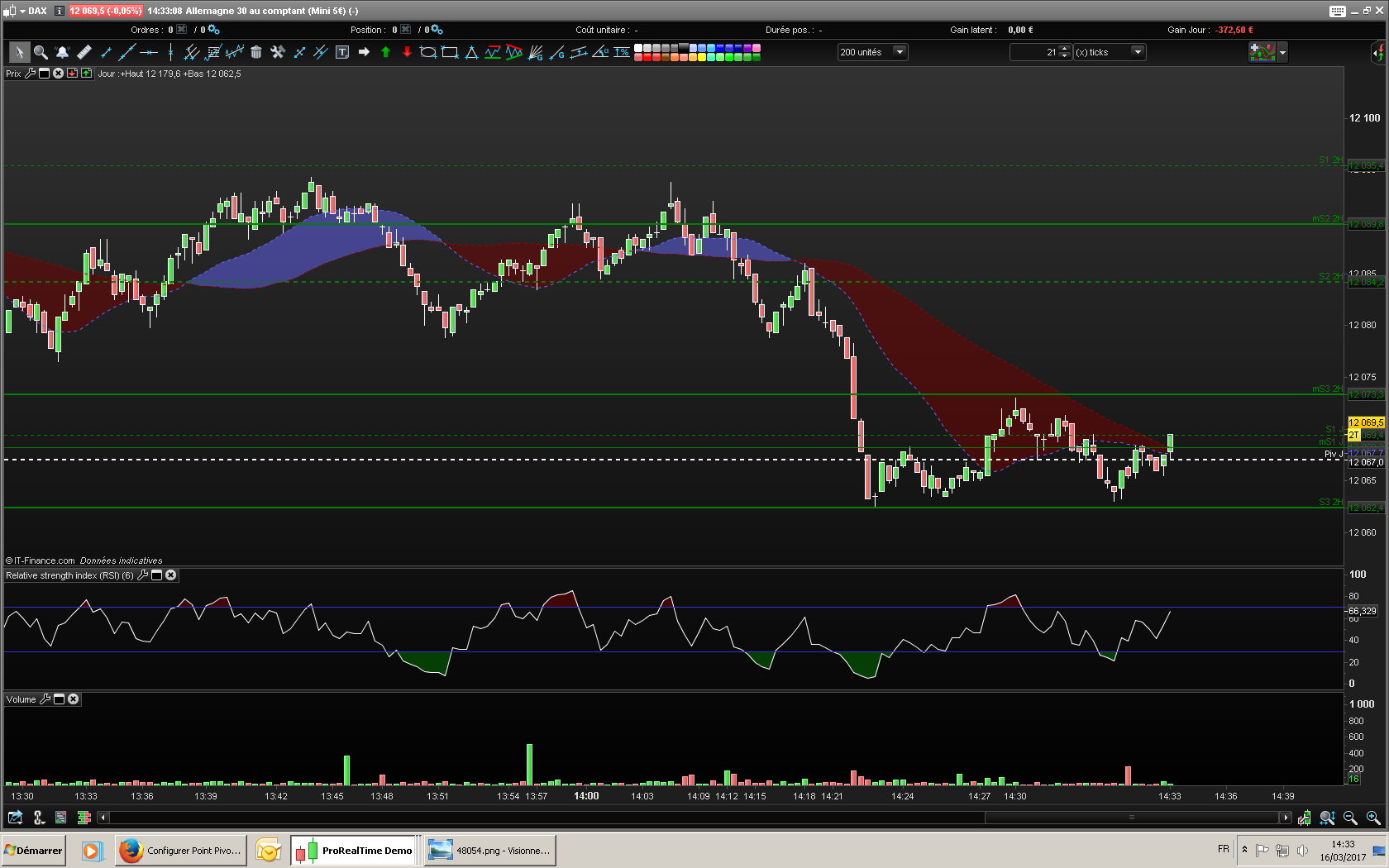Launch Windows Media Player from taskbar
1389x868 pixels.
coord(91,851)
